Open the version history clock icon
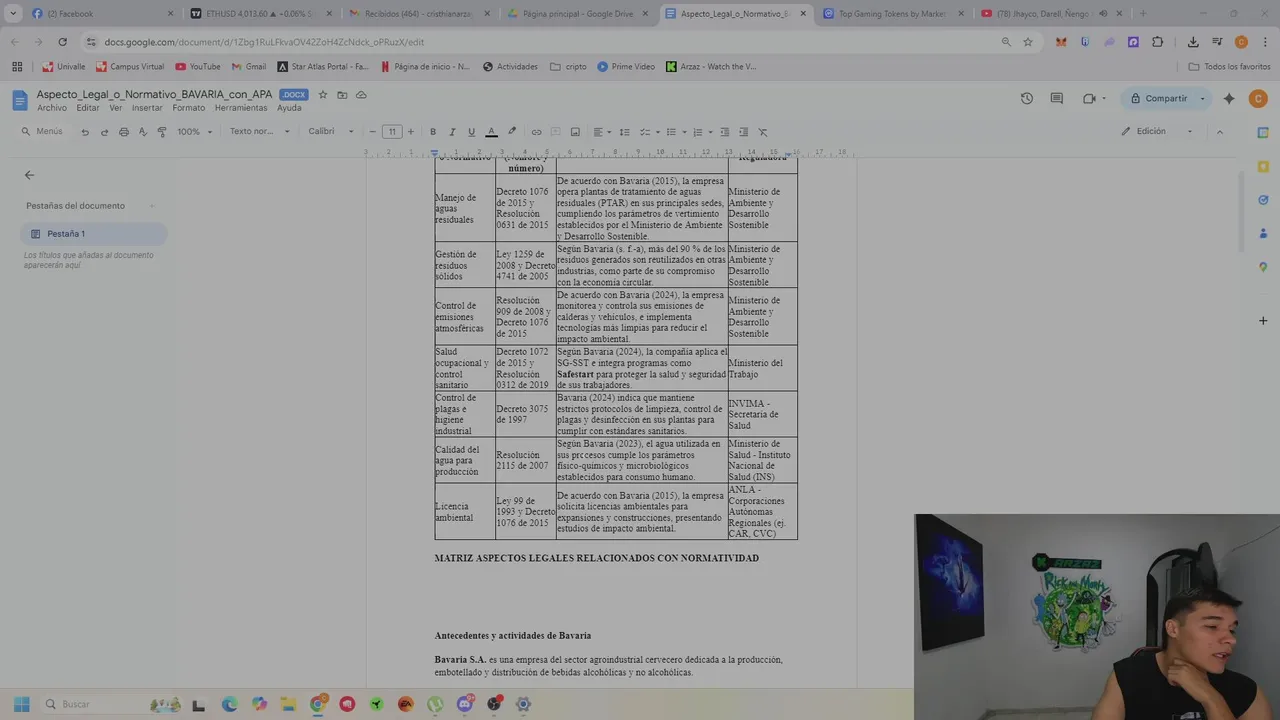 [1026, 99]
